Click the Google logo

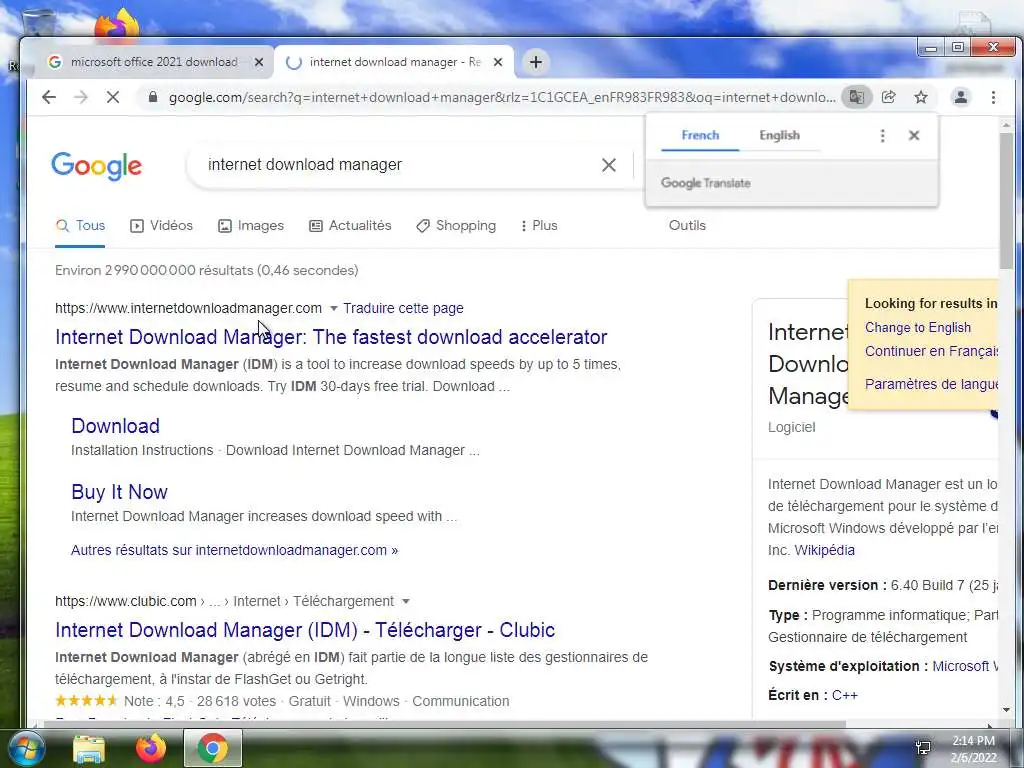97,166
